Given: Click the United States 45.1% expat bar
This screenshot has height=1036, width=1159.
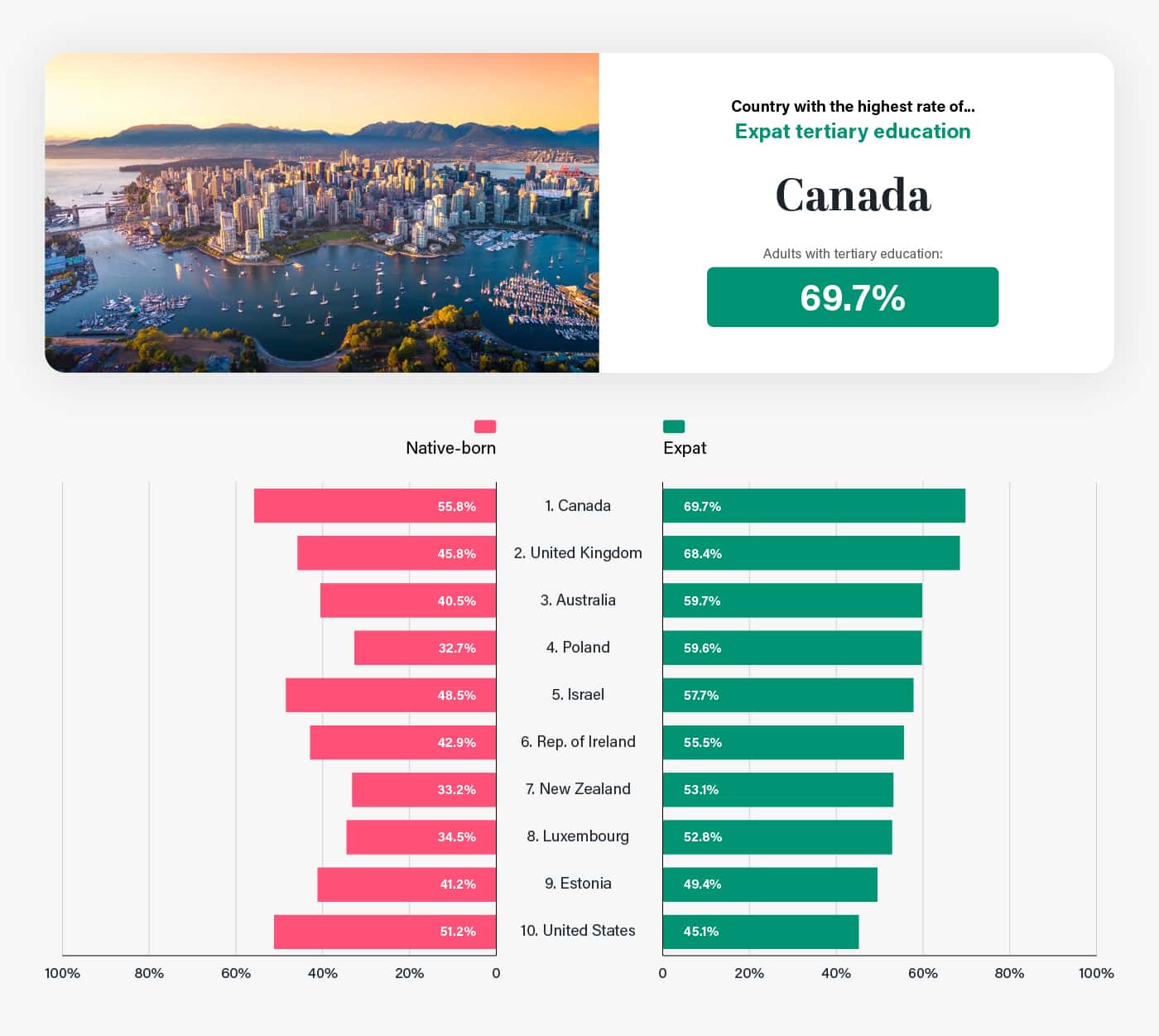Looking at the screenshot, I should coord(760,932).
